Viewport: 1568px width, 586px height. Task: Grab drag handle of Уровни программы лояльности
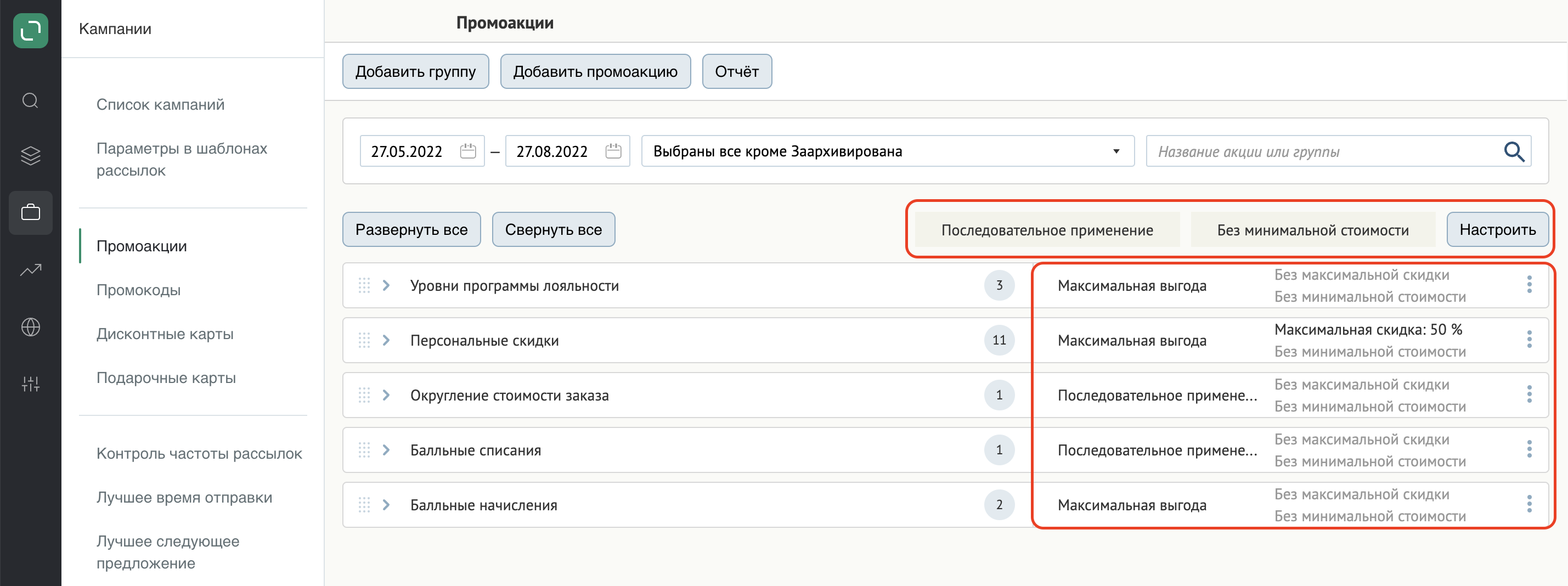tap(364, 285)
